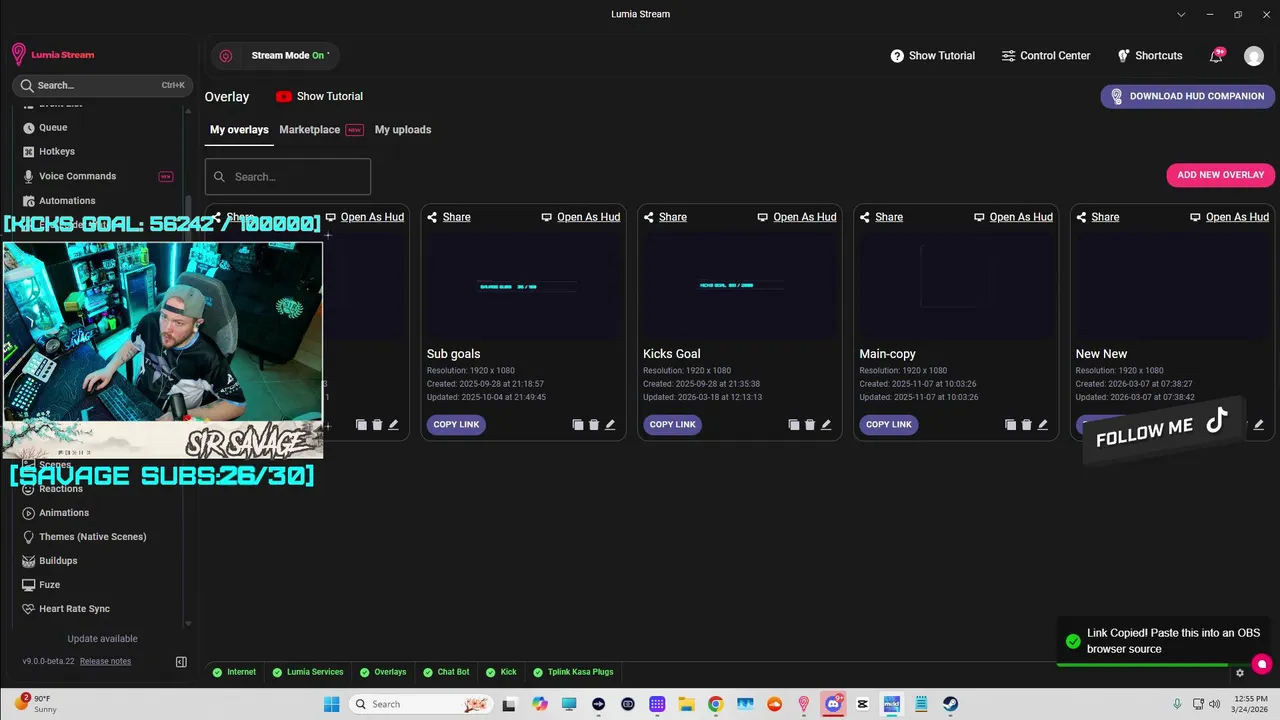Go to Voice Commands
Screen dimensions: 1280x720
[77, 176]
